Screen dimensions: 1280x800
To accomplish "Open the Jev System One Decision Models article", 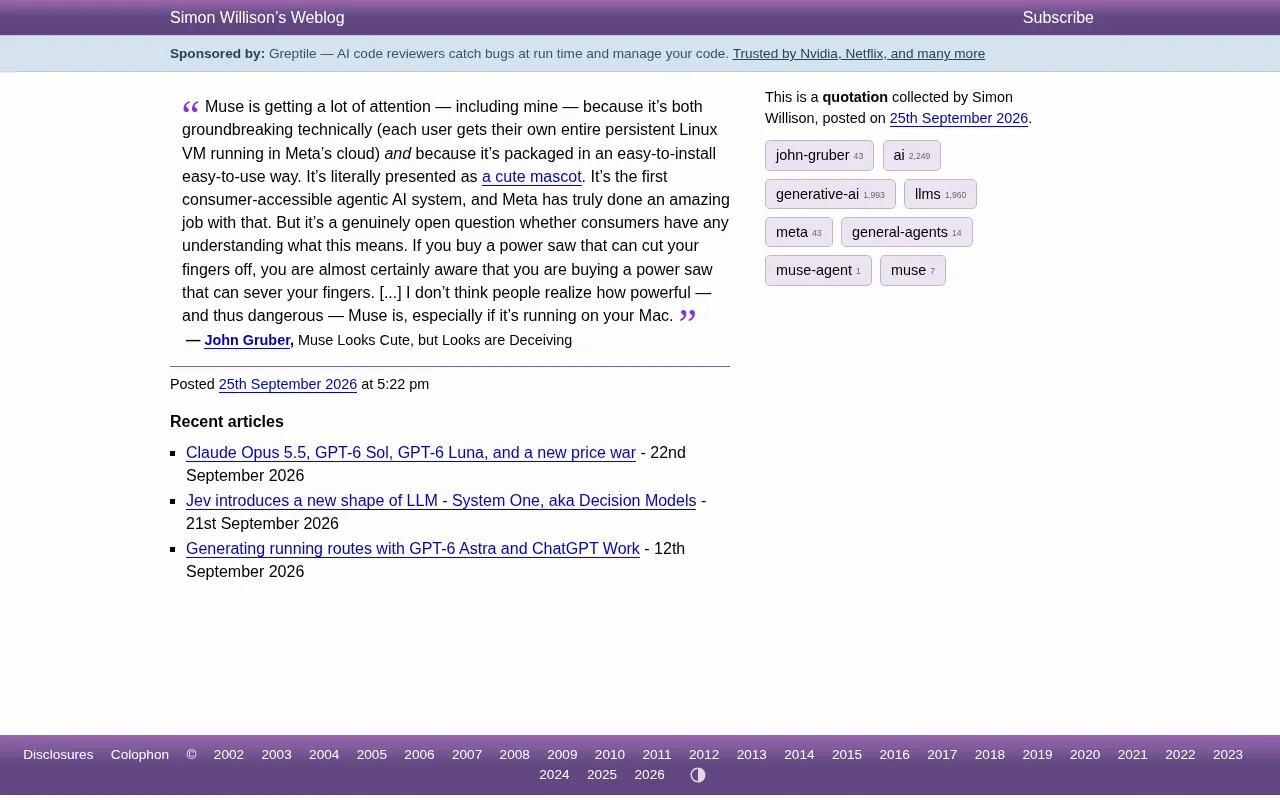I will [x=441, y=501].
